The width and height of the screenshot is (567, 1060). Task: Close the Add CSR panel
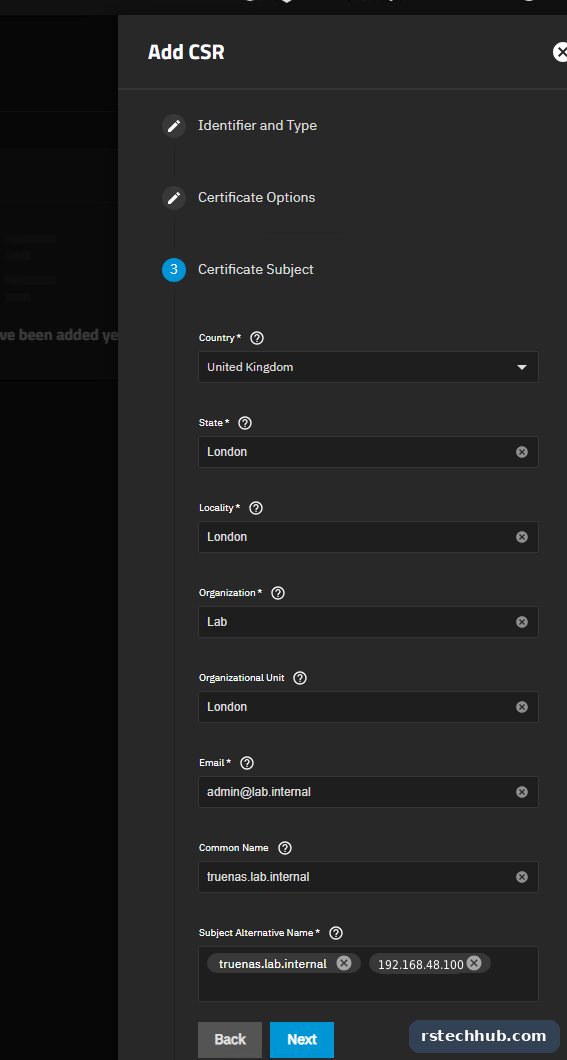[x=560, y=52]
